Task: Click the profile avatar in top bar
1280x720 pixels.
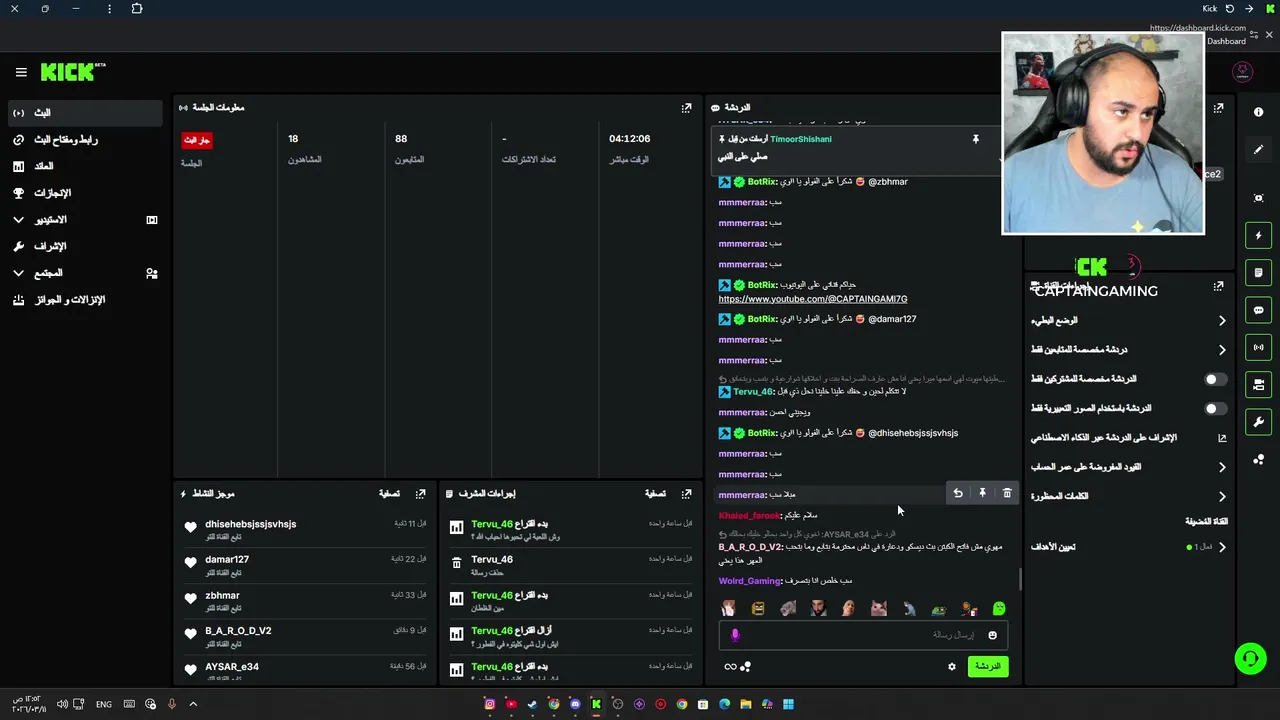Action: point(1242,72)
